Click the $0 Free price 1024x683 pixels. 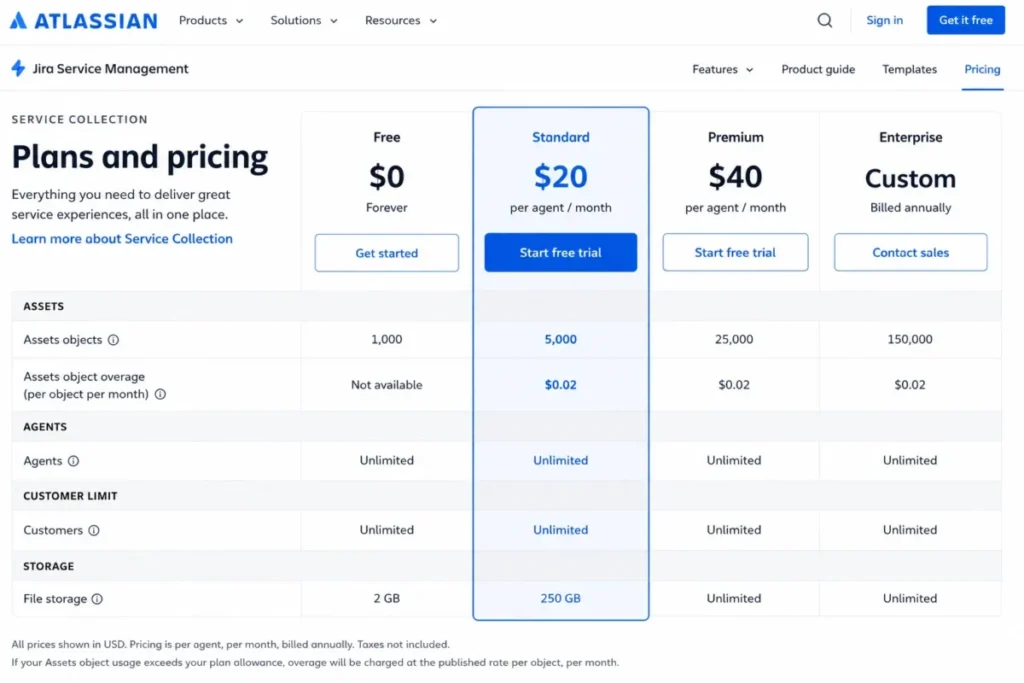387,176
